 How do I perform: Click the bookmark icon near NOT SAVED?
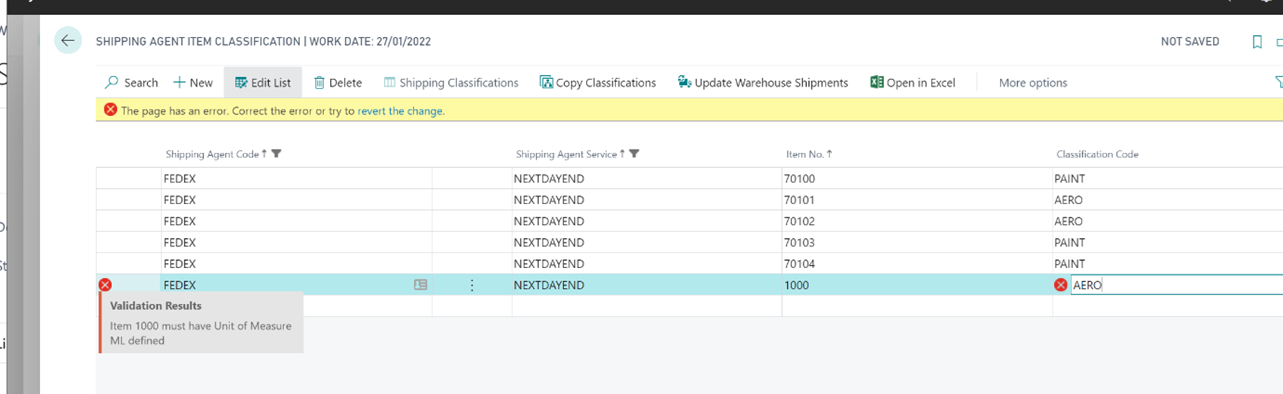coord(1257,42)
